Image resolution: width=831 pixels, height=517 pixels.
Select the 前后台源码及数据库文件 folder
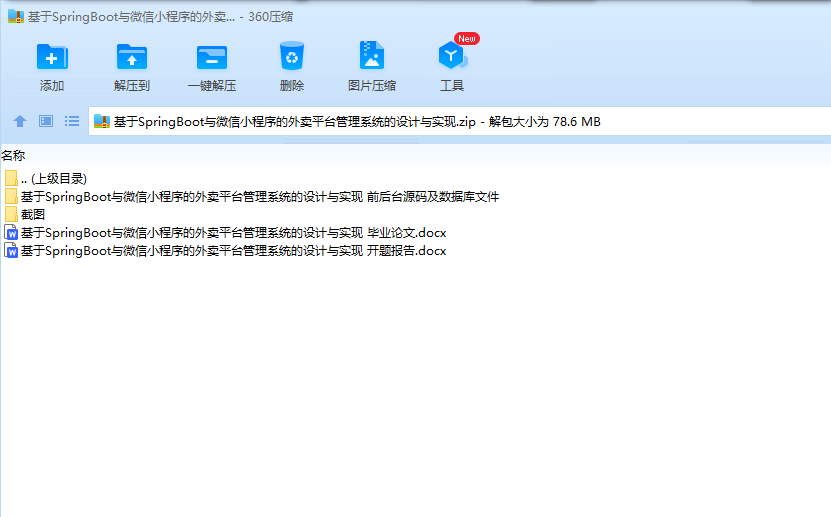coord(252,197)
